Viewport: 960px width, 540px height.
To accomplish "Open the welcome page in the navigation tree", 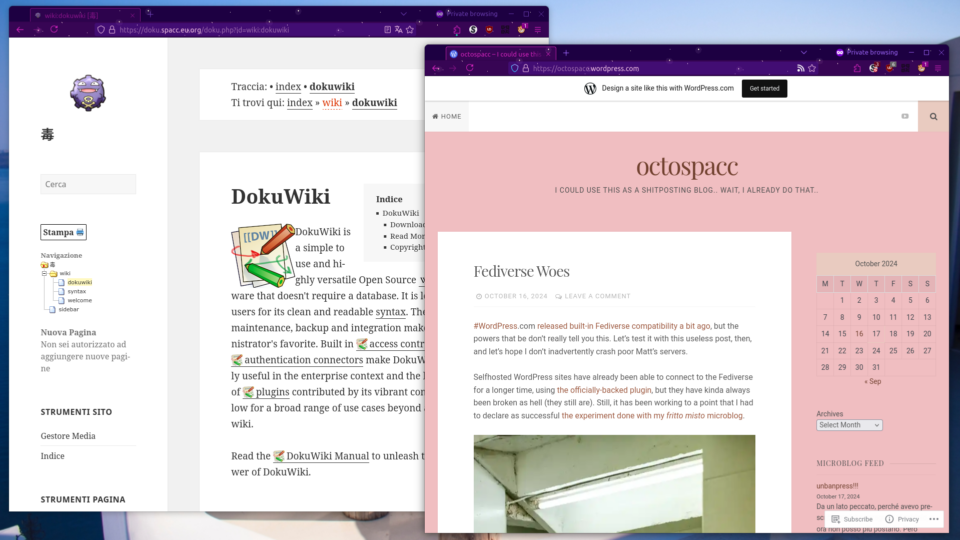I will pyautogui.click(x=80, y=301).
